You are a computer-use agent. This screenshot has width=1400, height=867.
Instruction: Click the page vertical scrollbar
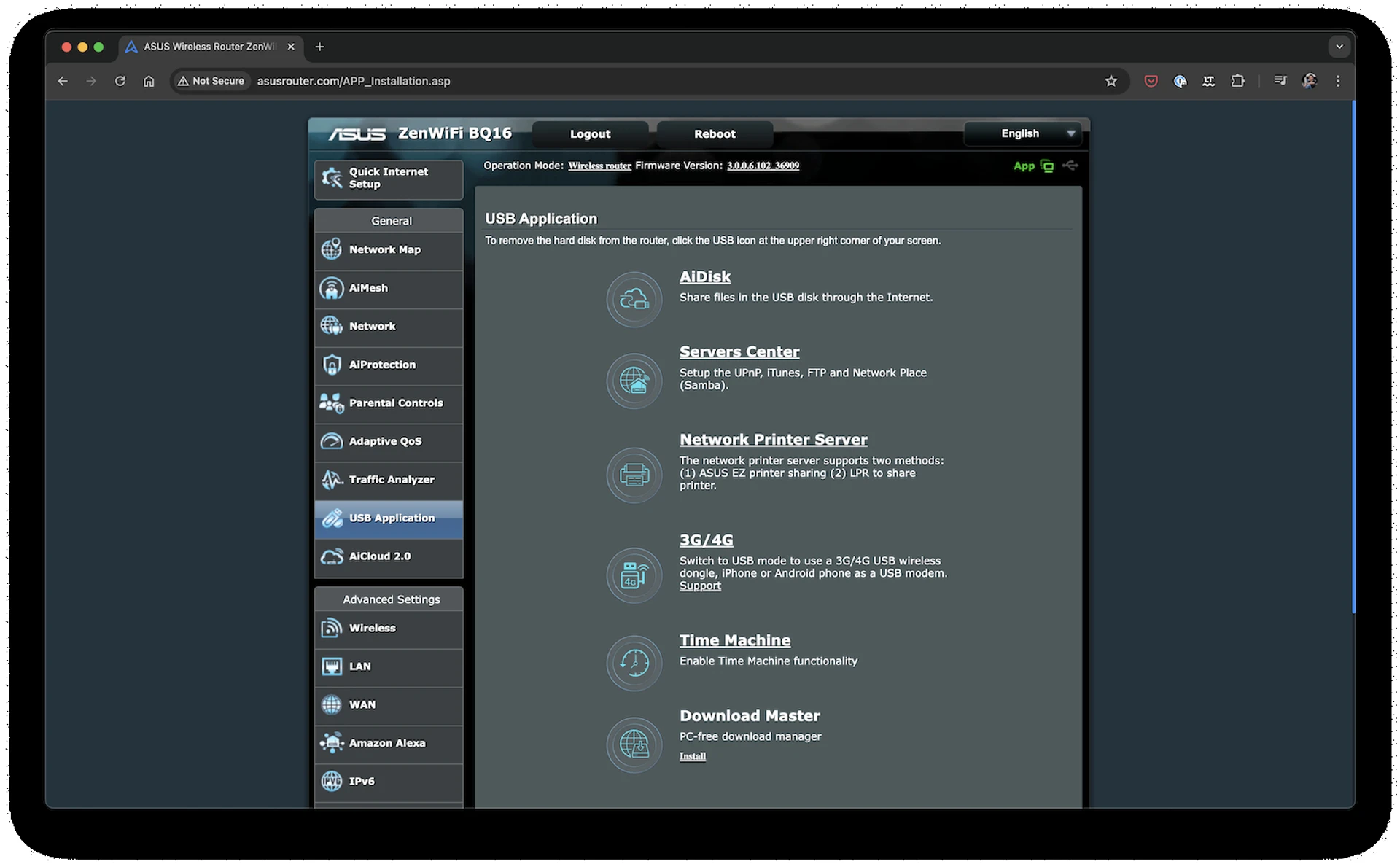[x=1353, y=357]
